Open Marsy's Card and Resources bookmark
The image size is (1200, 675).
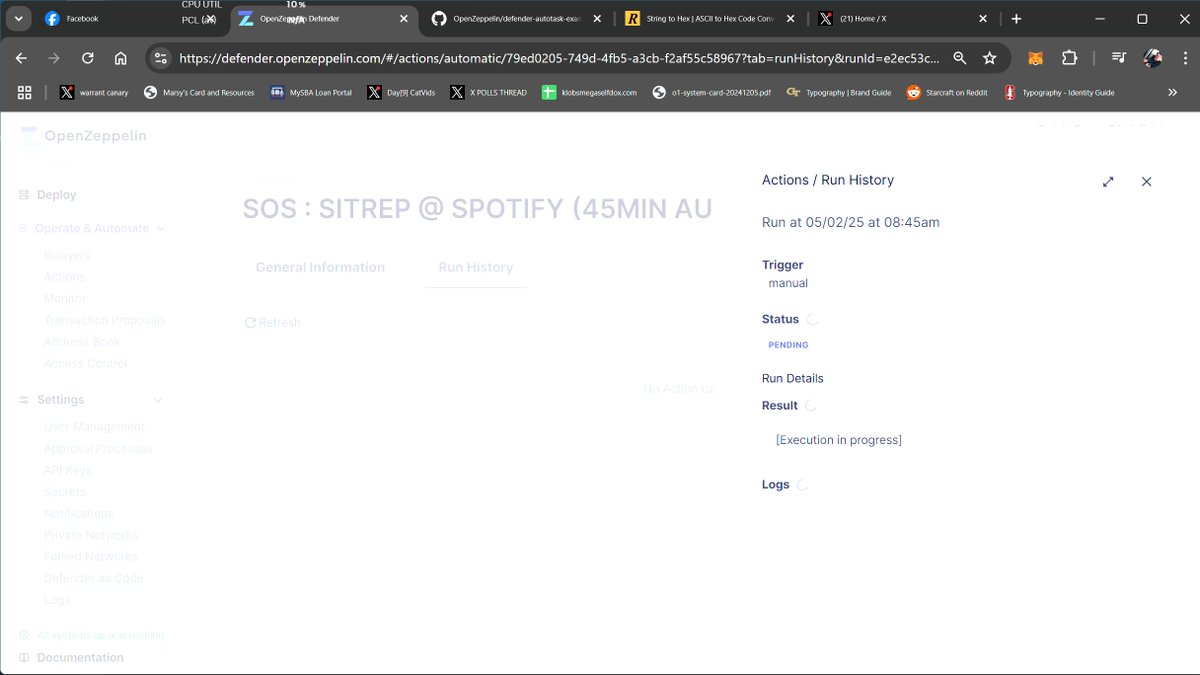199,92
